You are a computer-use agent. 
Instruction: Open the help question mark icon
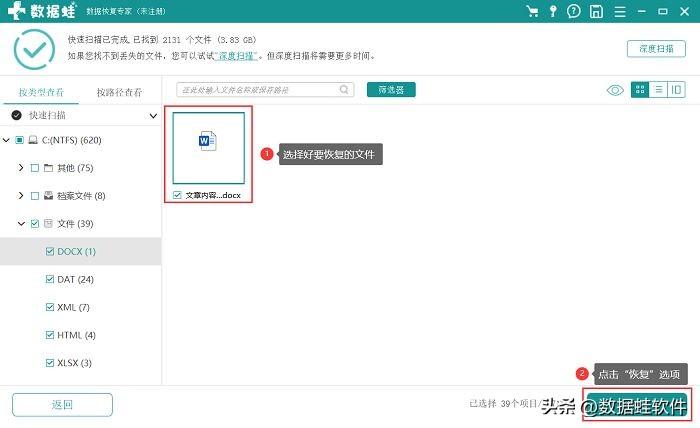[574, 11]
